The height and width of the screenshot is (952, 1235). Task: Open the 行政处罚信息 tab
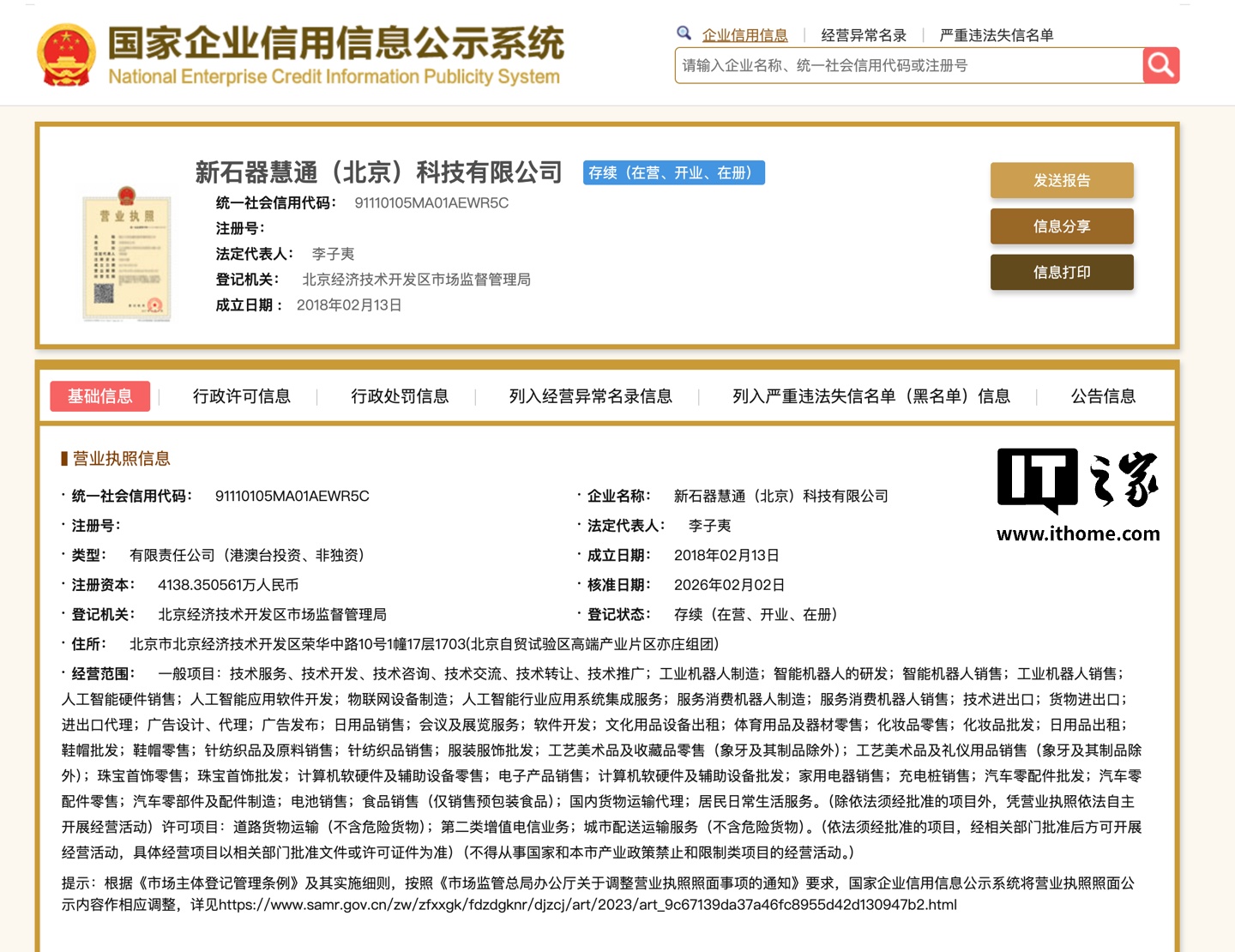pyautogui.click(x=400, y=396)
